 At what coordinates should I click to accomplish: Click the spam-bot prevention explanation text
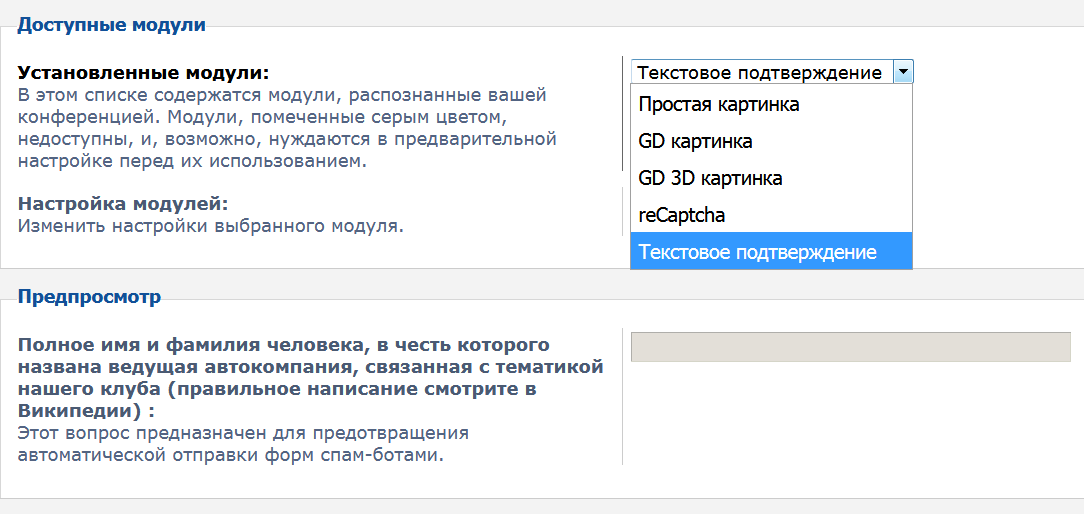point(243,444)
